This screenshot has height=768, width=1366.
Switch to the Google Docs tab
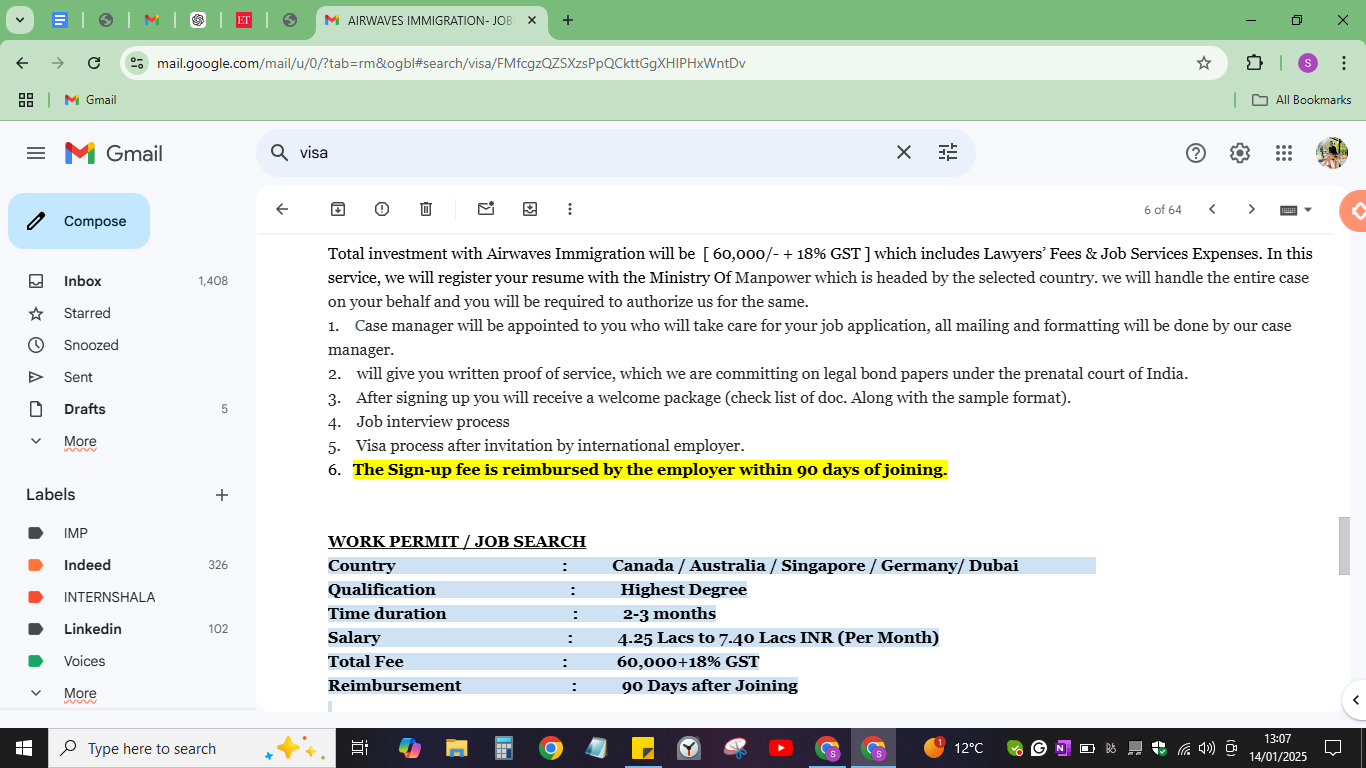coord(59,20)
